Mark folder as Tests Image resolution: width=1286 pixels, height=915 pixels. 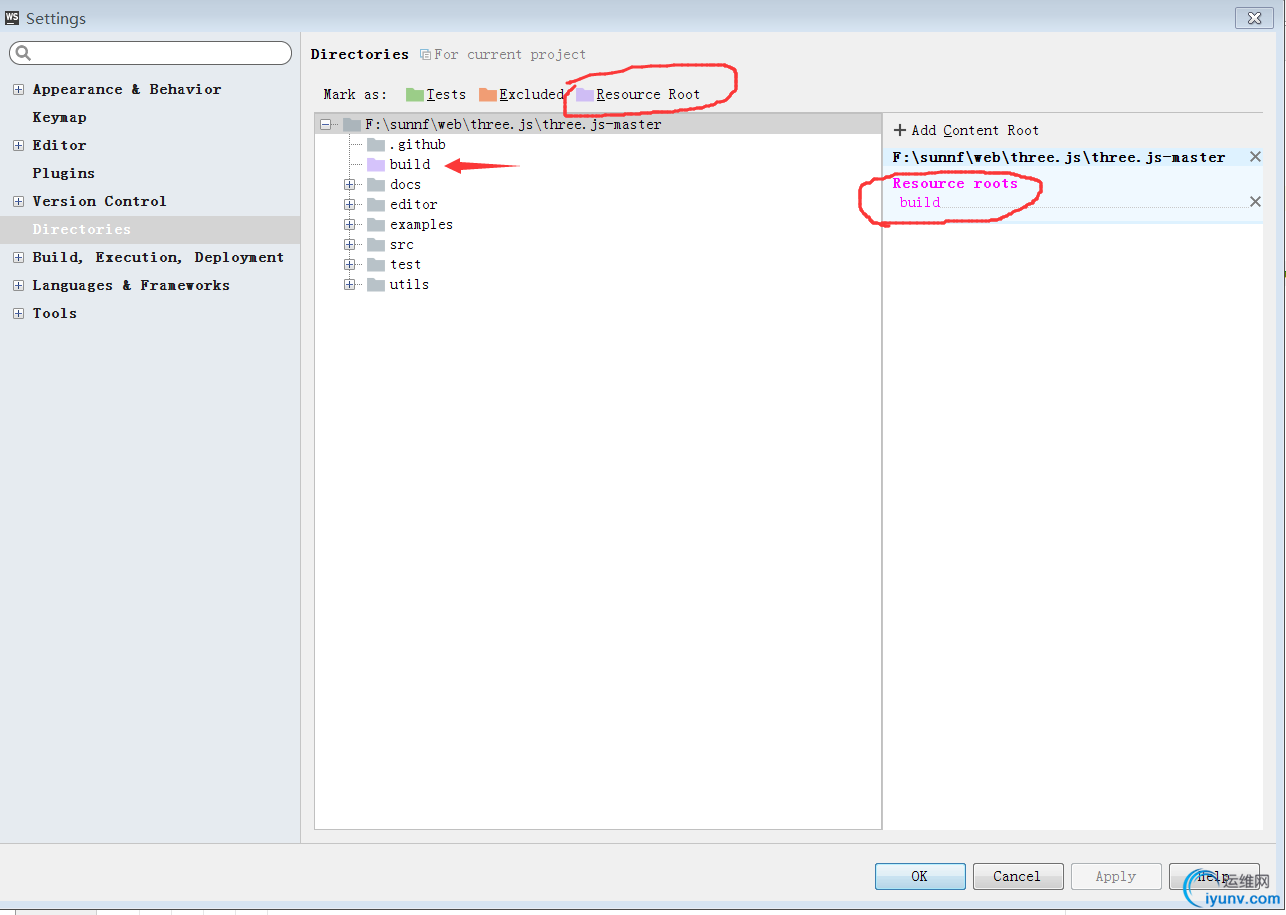tap(436, 94)
